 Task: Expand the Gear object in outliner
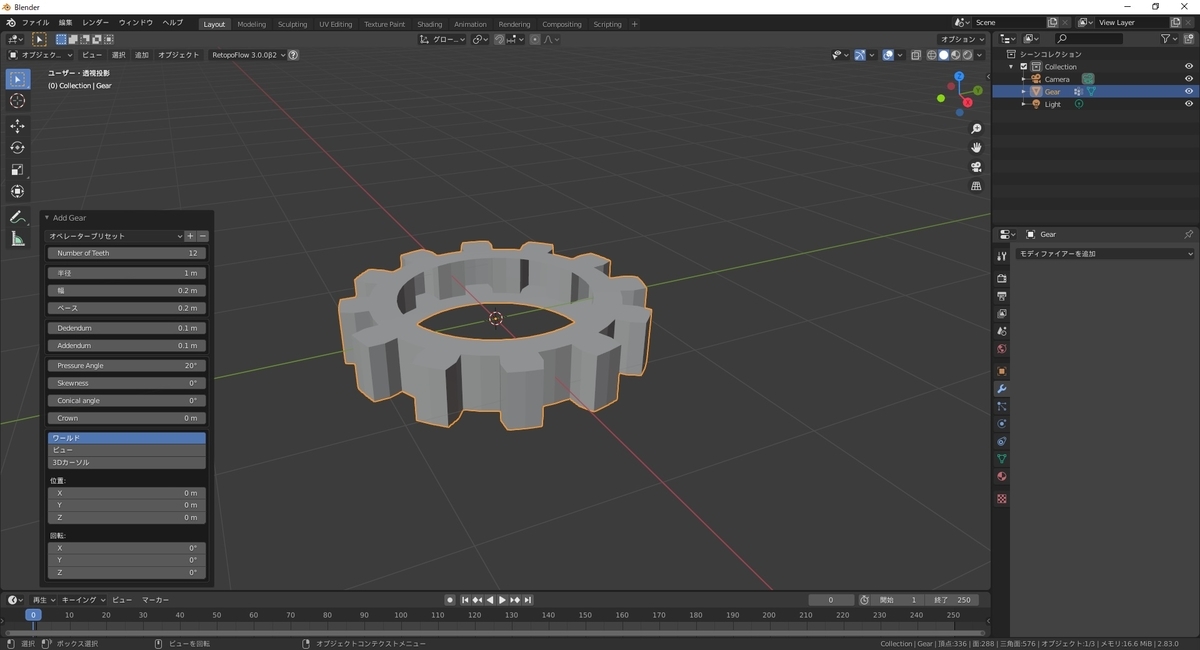(x=1023, y=91)
